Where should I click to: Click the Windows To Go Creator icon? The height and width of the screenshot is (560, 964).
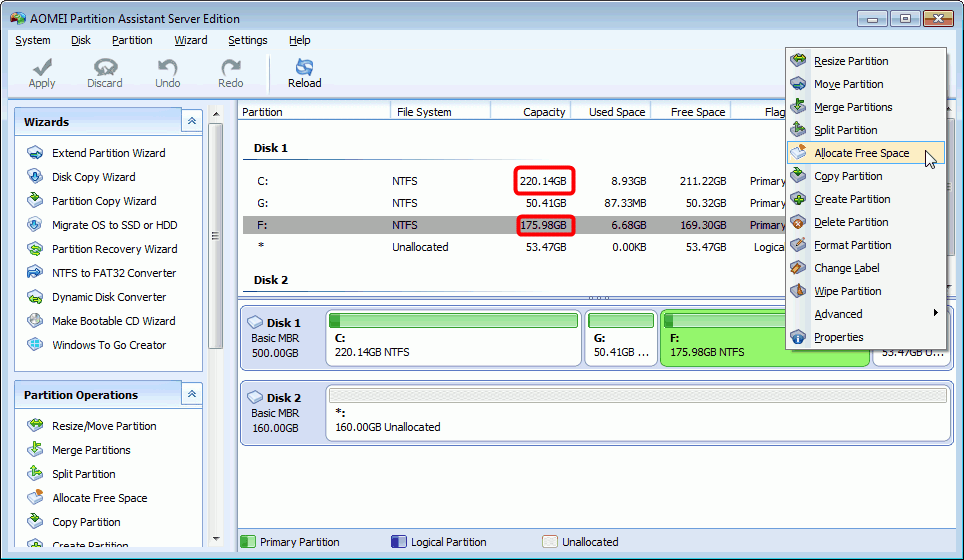[x=35, y=344]
